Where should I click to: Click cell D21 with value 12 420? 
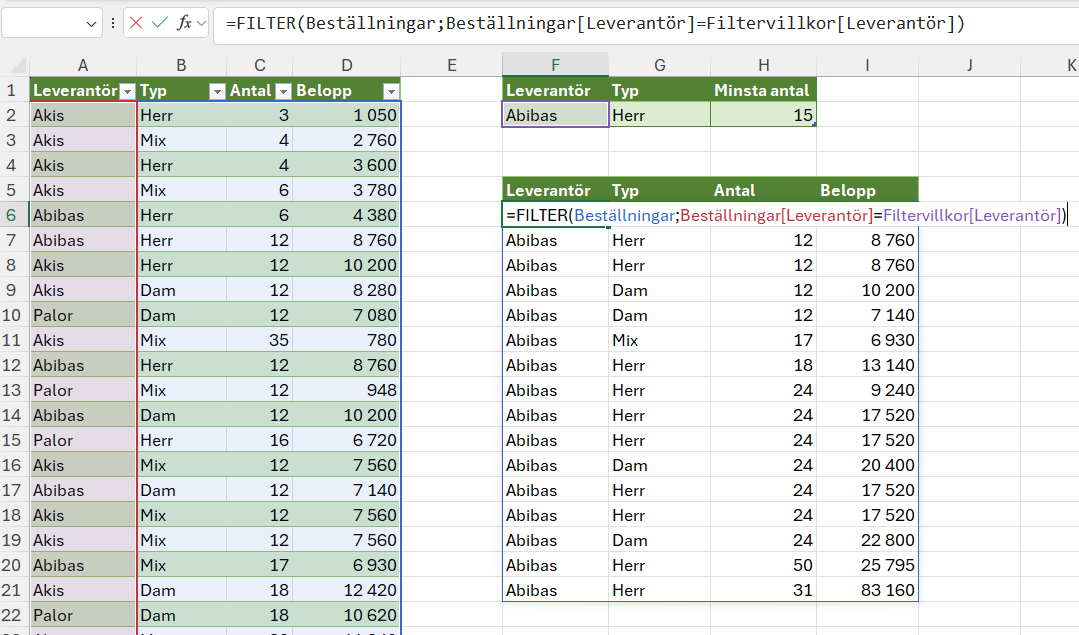tap(347, 590)
